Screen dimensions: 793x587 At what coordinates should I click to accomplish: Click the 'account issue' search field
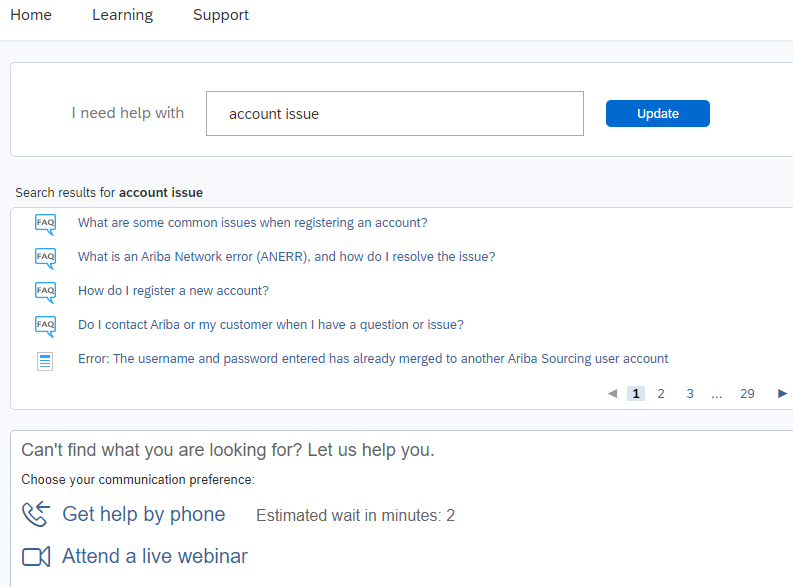point(394,114)
